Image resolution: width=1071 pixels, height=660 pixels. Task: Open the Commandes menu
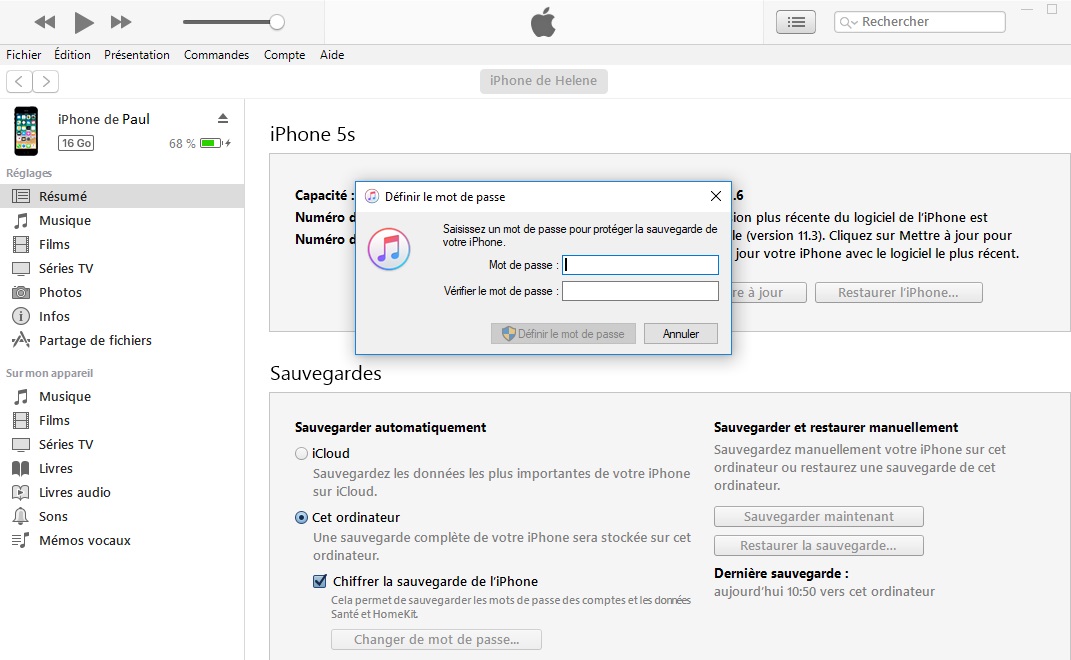pos(217,55)
